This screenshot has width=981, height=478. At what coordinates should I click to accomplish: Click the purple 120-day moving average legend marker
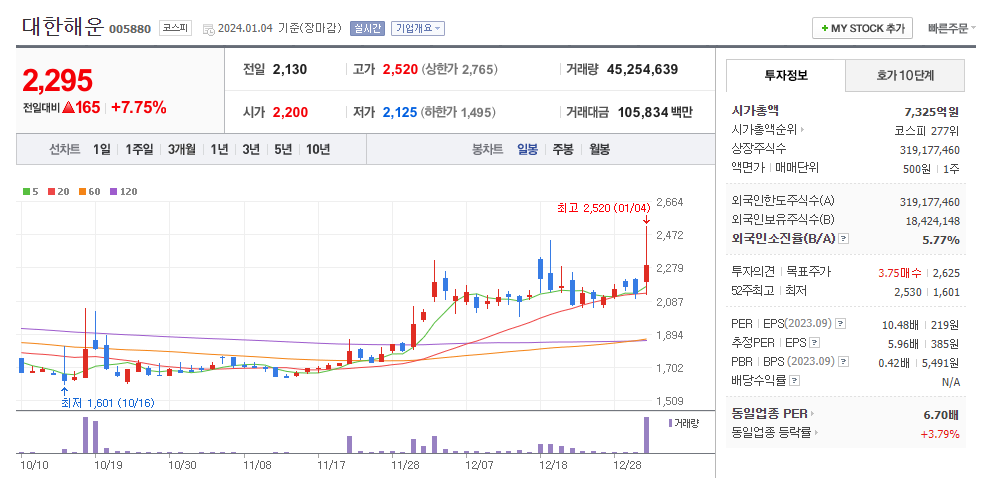tap(113, 192)
